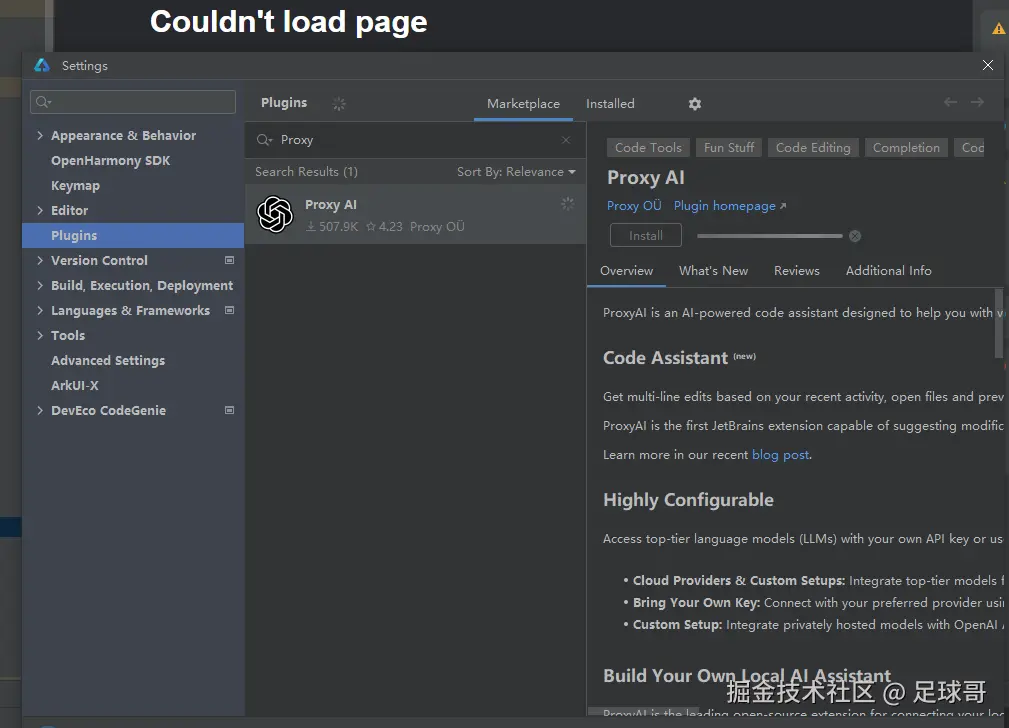
Task: Select the Keymap settings item
Action: pyautogui.click(x=75, y=185)
